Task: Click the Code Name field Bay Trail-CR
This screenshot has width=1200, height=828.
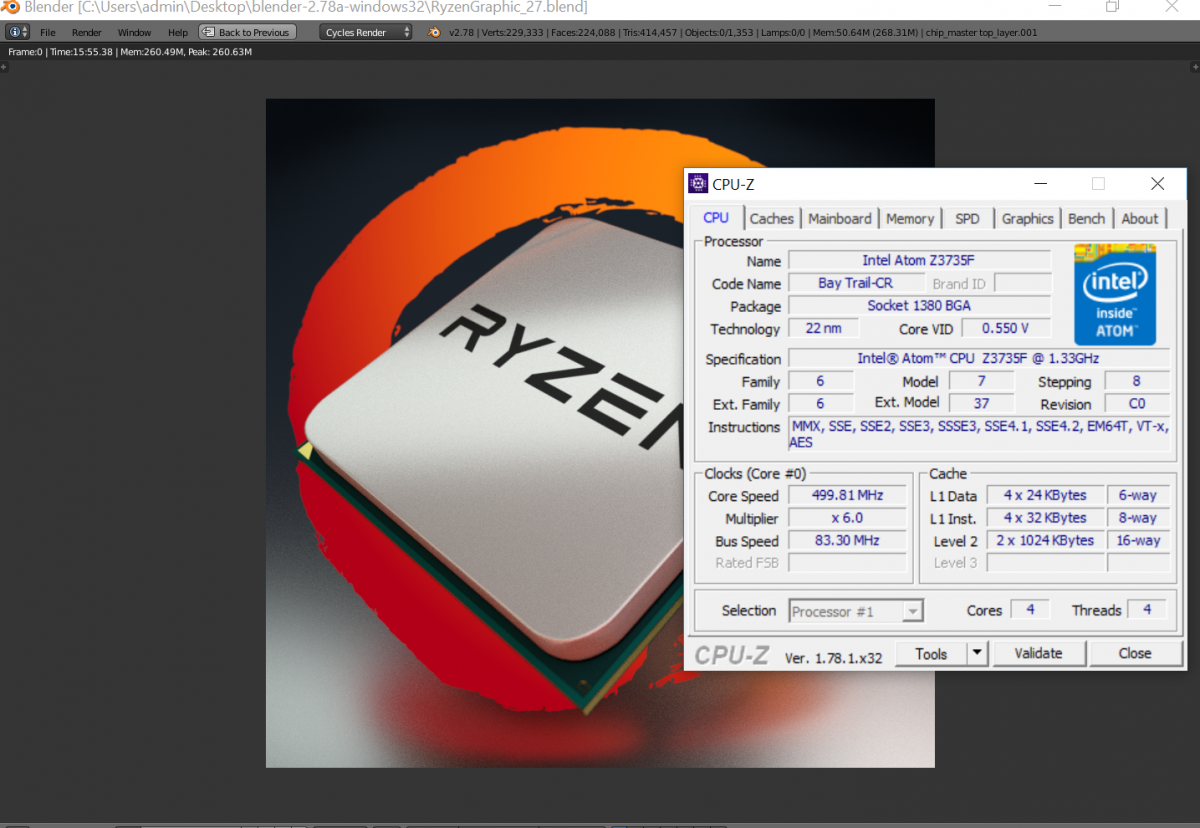Action: tap(856, 283)
